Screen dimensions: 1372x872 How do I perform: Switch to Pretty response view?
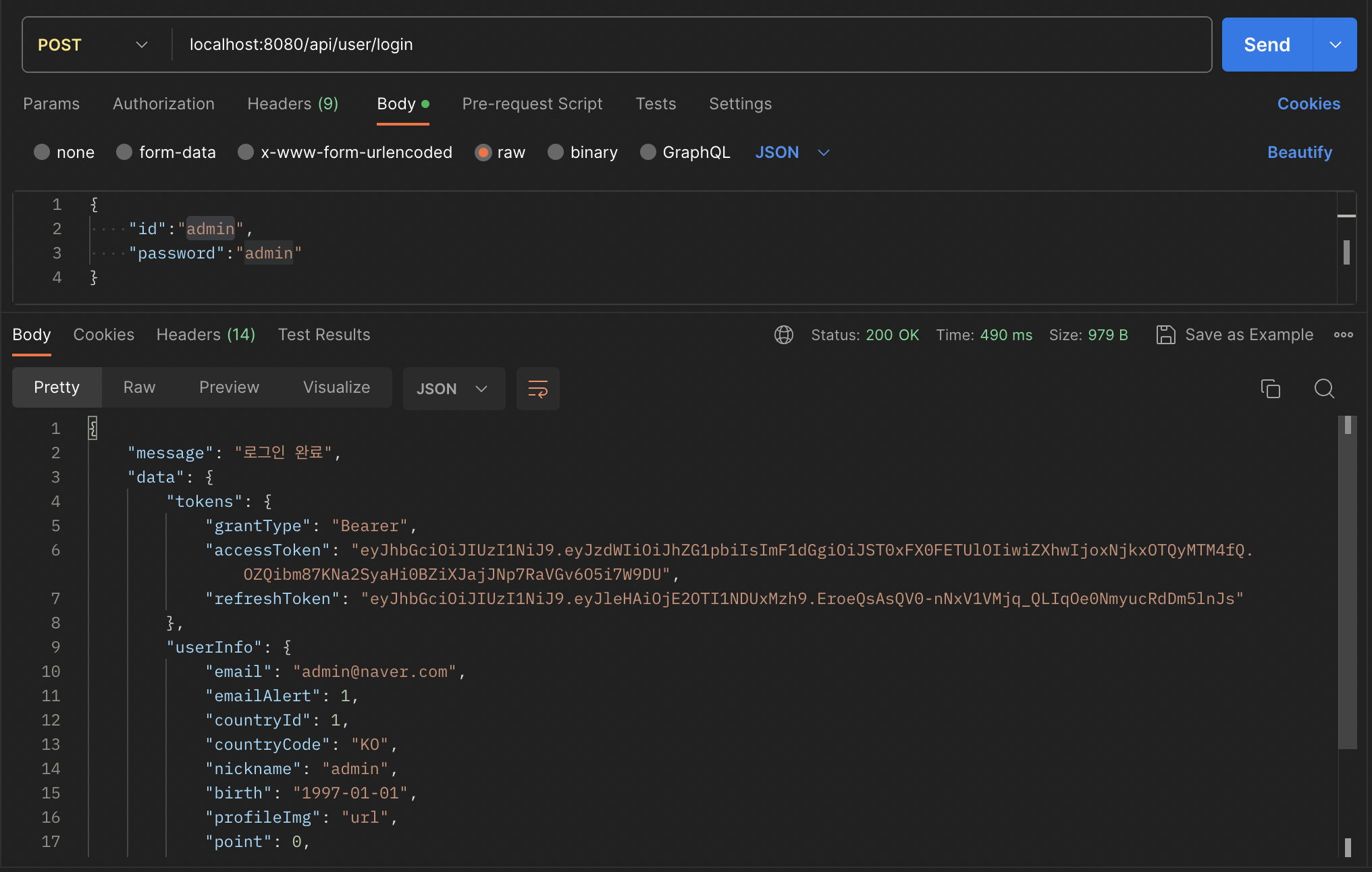click(57, 387)
